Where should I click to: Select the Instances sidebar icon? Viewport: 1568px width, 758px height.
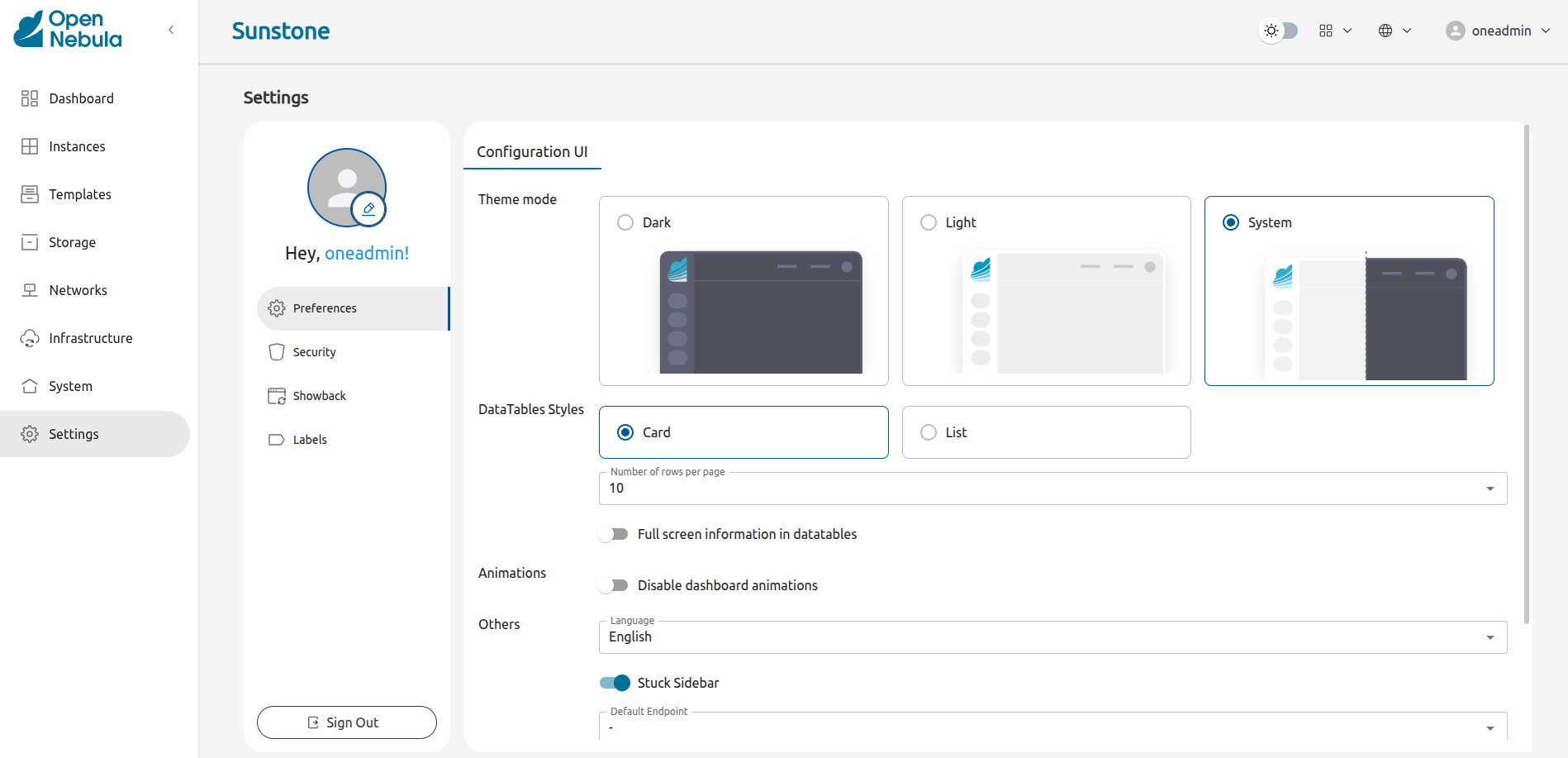coord(30,145)
